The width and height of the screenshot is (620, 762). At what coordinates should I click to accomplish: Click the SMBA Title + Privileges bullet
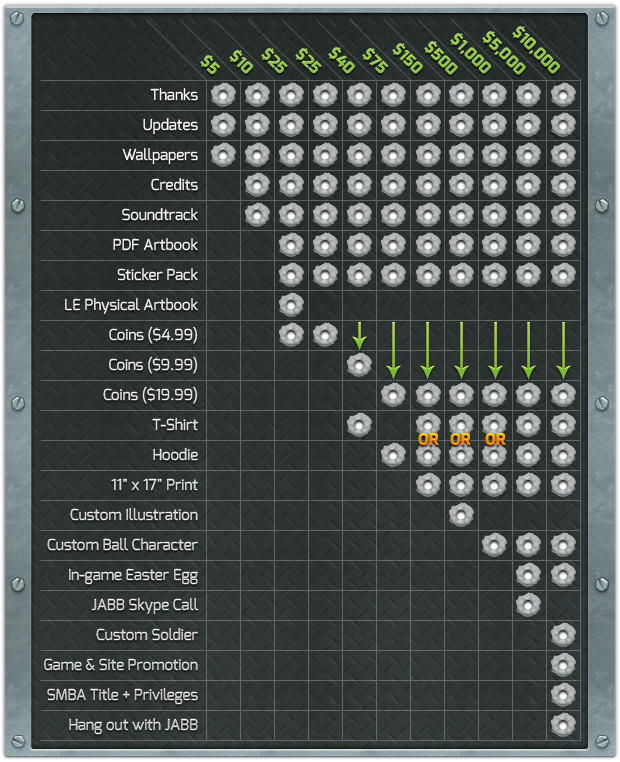click(x=563, y=695)
